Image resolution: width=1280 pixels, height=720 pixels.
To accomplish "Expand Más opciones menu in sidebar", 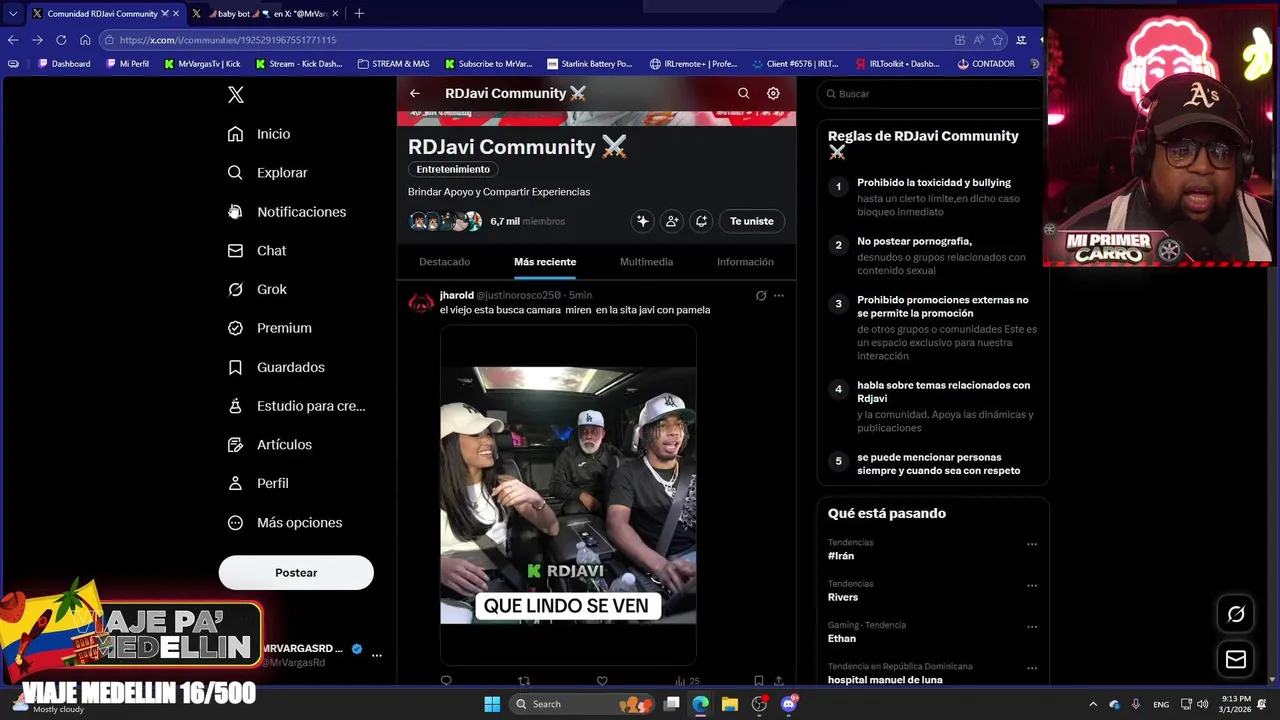I will click(x=284, y=523).
